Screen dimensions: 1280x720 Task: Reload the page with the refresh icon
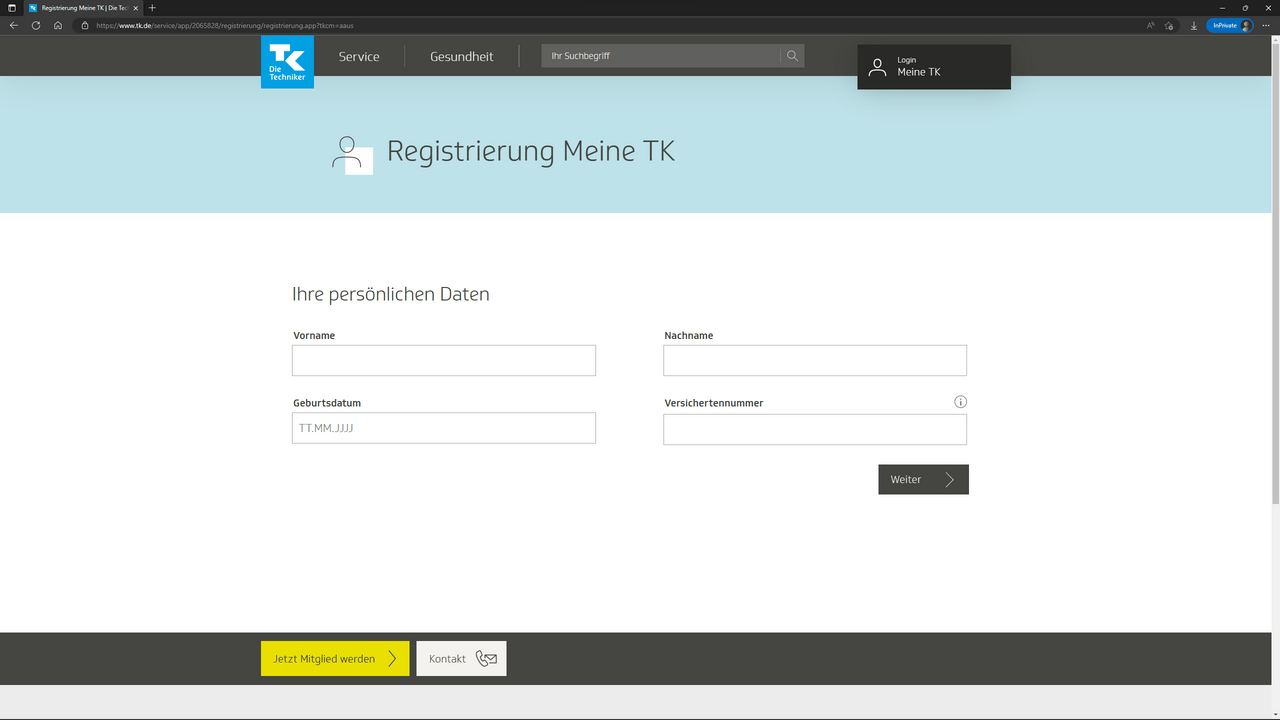(x=36, y=25)
